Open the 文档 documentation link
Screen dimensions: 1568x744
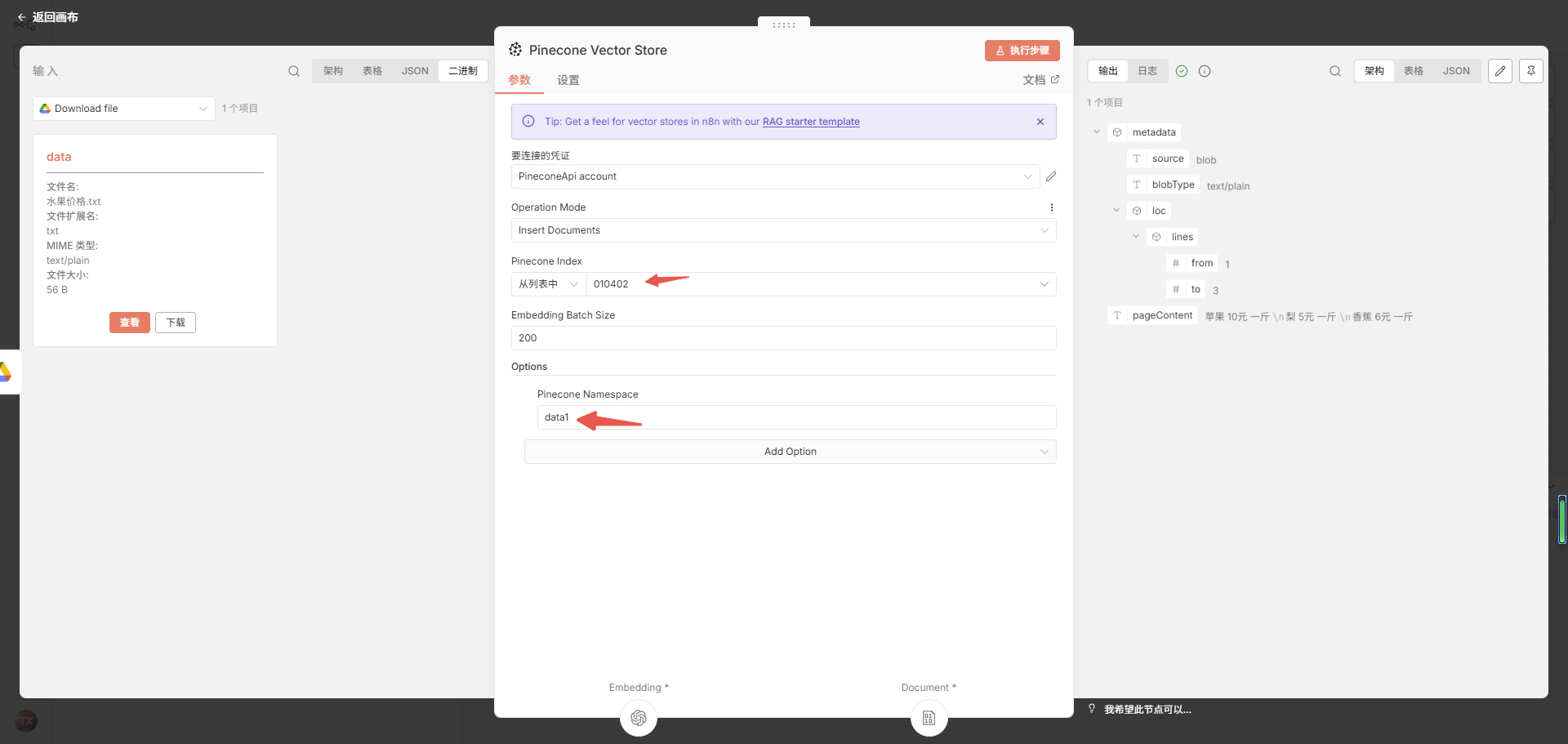coord(1040,80)
